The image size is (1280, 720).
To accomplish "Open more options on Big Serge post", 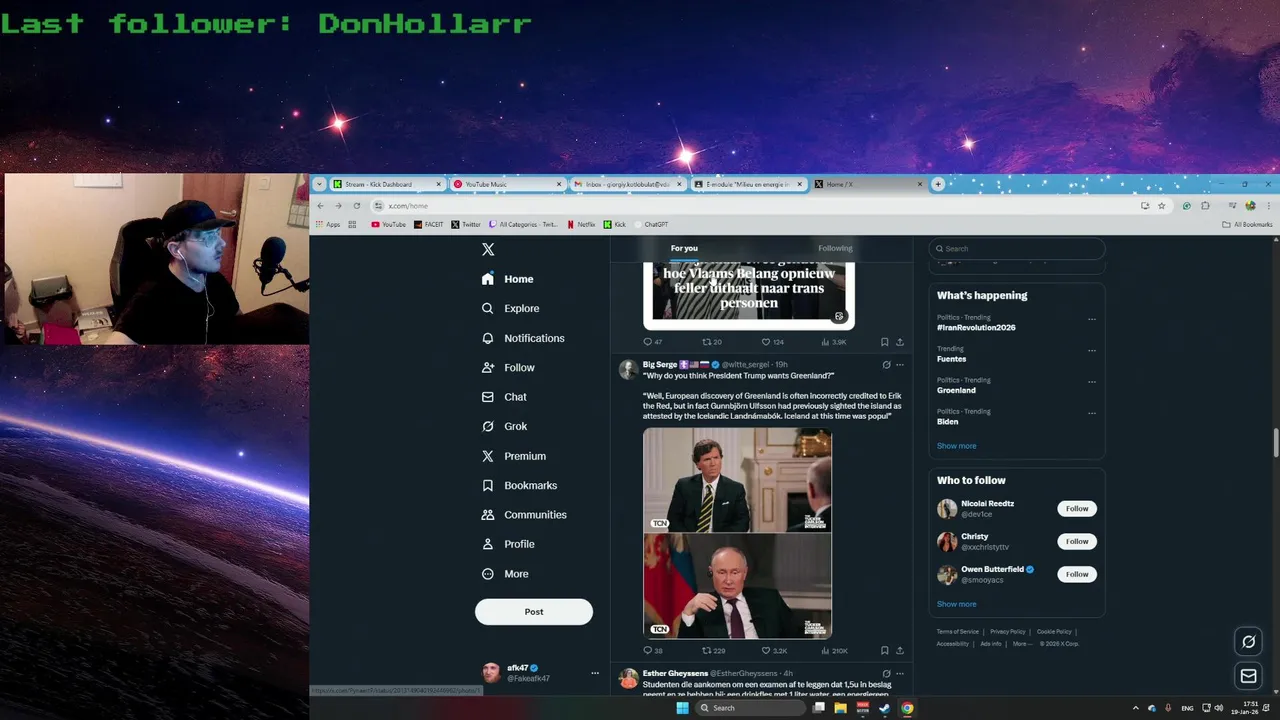I will 900,365.
